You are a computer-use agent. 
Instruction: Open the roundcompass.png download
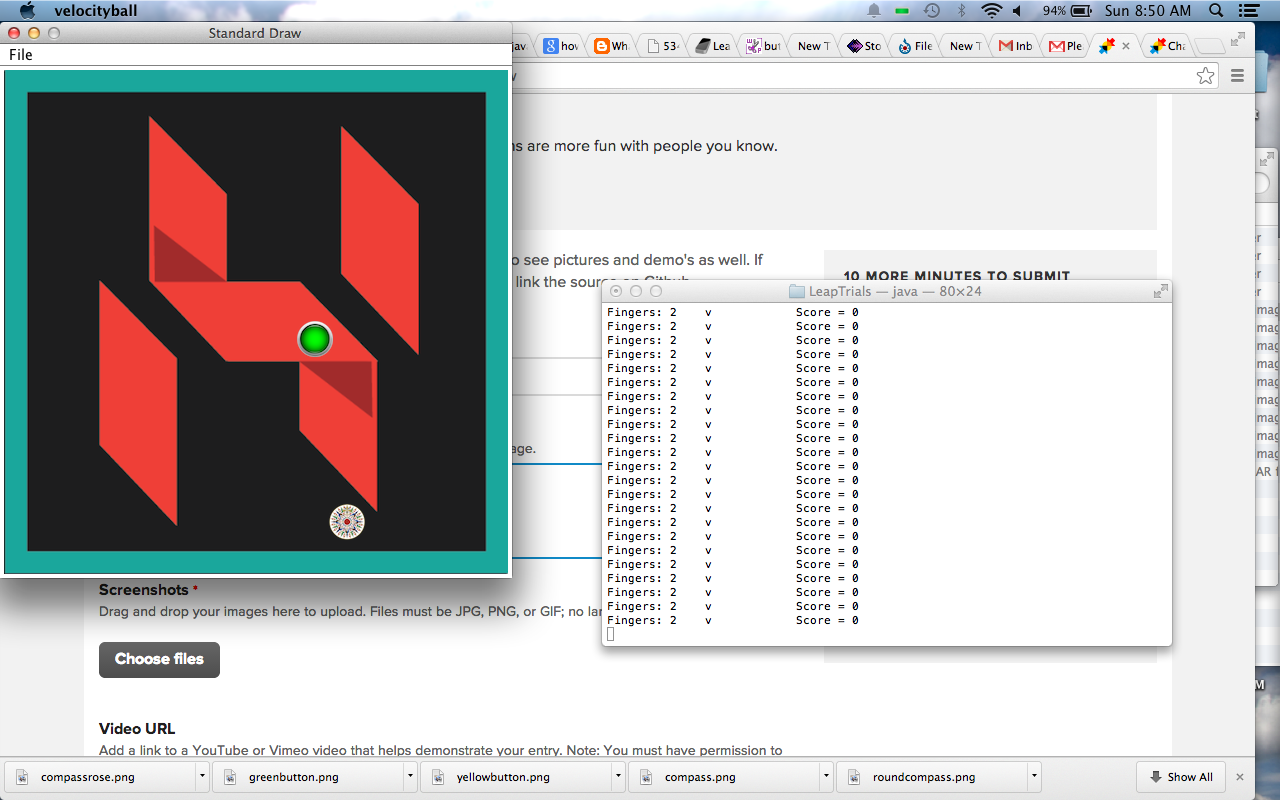pyautogui.click(x=928, y=777)
